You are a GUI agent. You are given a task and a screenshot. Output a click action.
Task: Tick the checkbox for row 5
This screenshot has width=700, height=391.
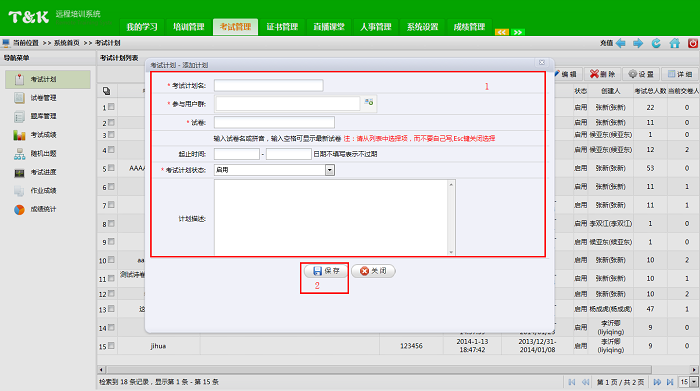point(111,168)
